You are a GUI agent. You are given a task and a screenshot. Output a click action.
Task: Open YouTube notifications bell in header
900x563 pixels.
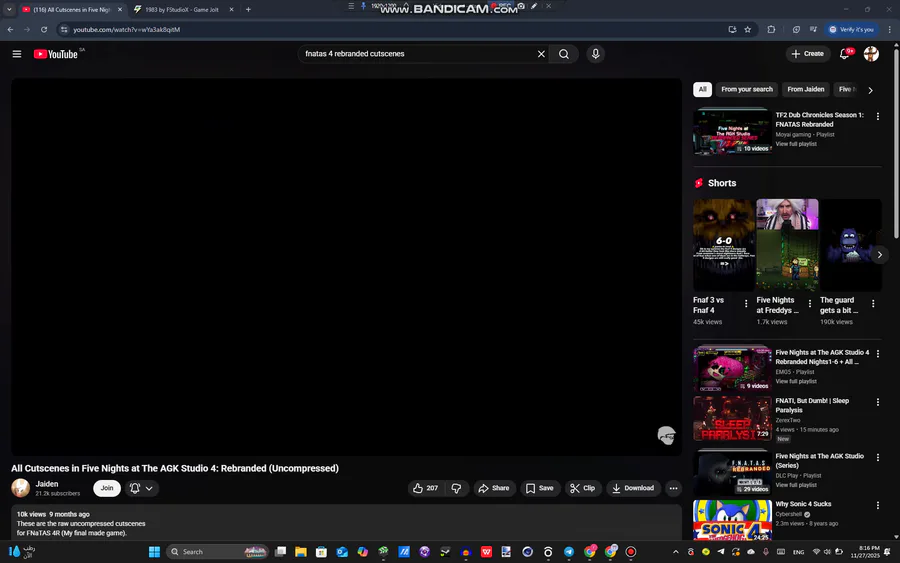pos(845,54)
